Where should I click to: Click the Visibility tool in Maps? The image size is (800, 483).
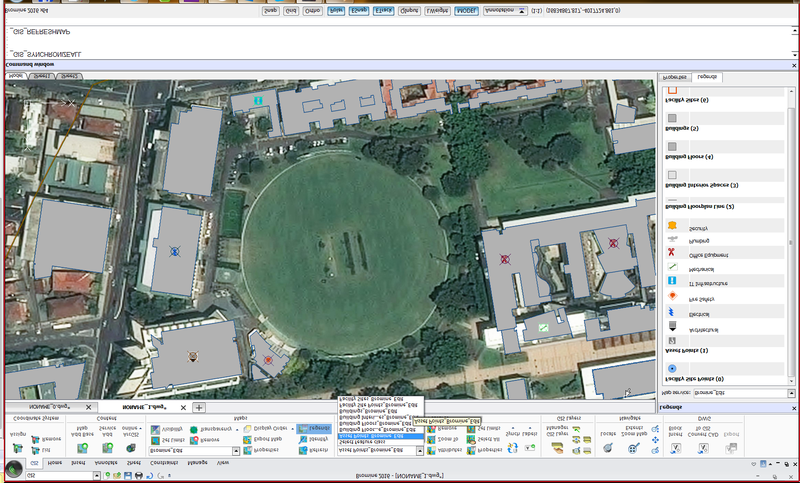coord(166,429)
